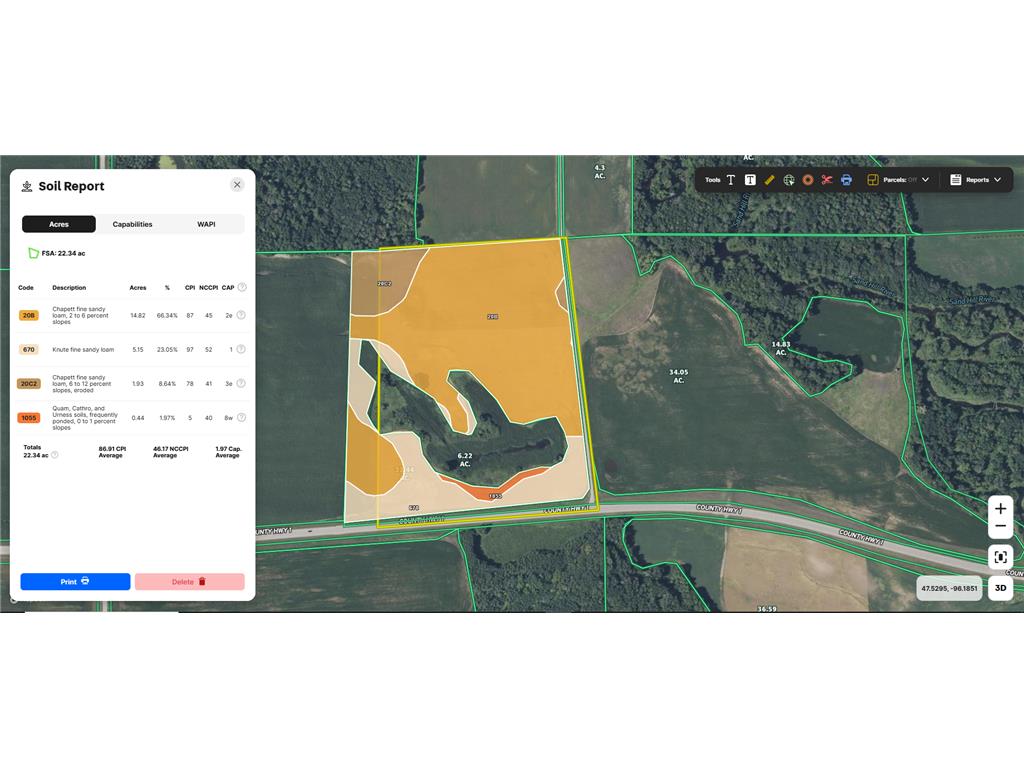Select the Acres tab
Screen dimensions: 1024x768
point(59,224)
